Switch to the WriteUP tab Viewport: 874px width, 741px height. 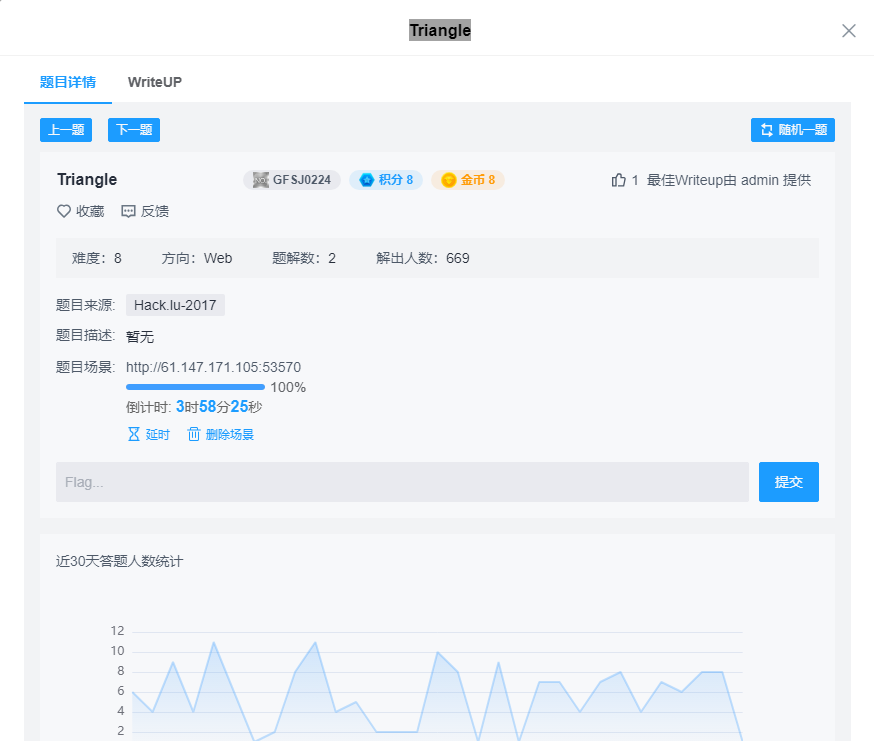coord(154,82)
